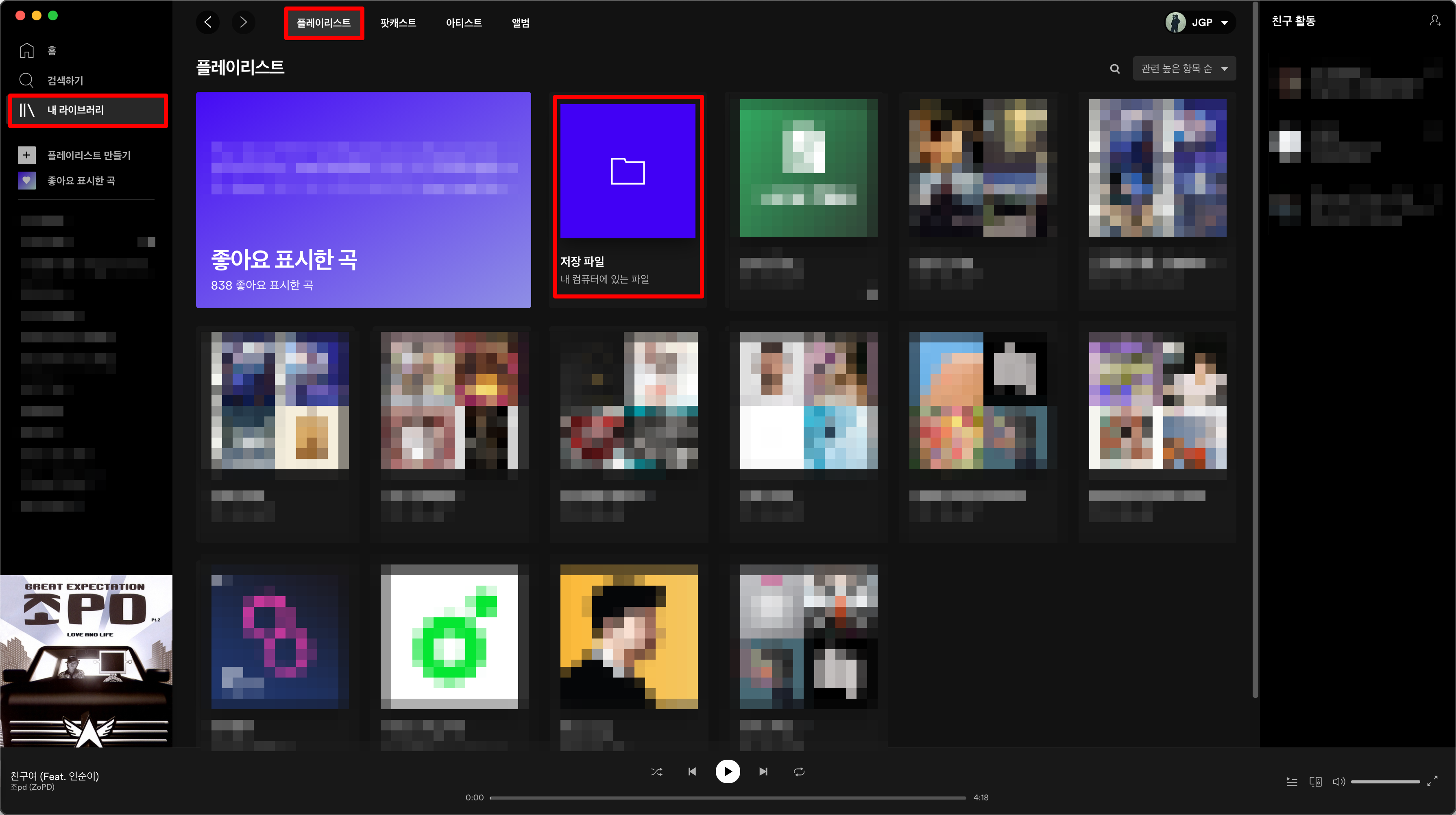Go back with the left chevron

208,23
